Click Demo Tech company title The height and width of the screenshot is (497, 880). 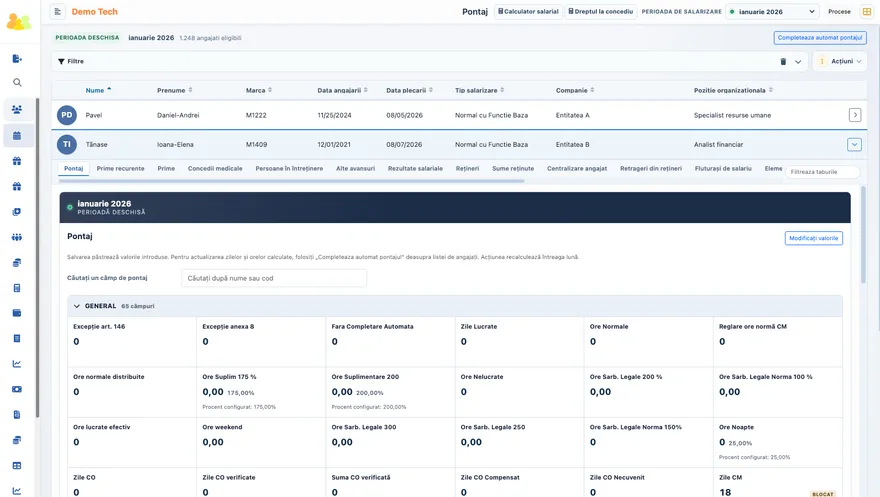pos(94,11)
